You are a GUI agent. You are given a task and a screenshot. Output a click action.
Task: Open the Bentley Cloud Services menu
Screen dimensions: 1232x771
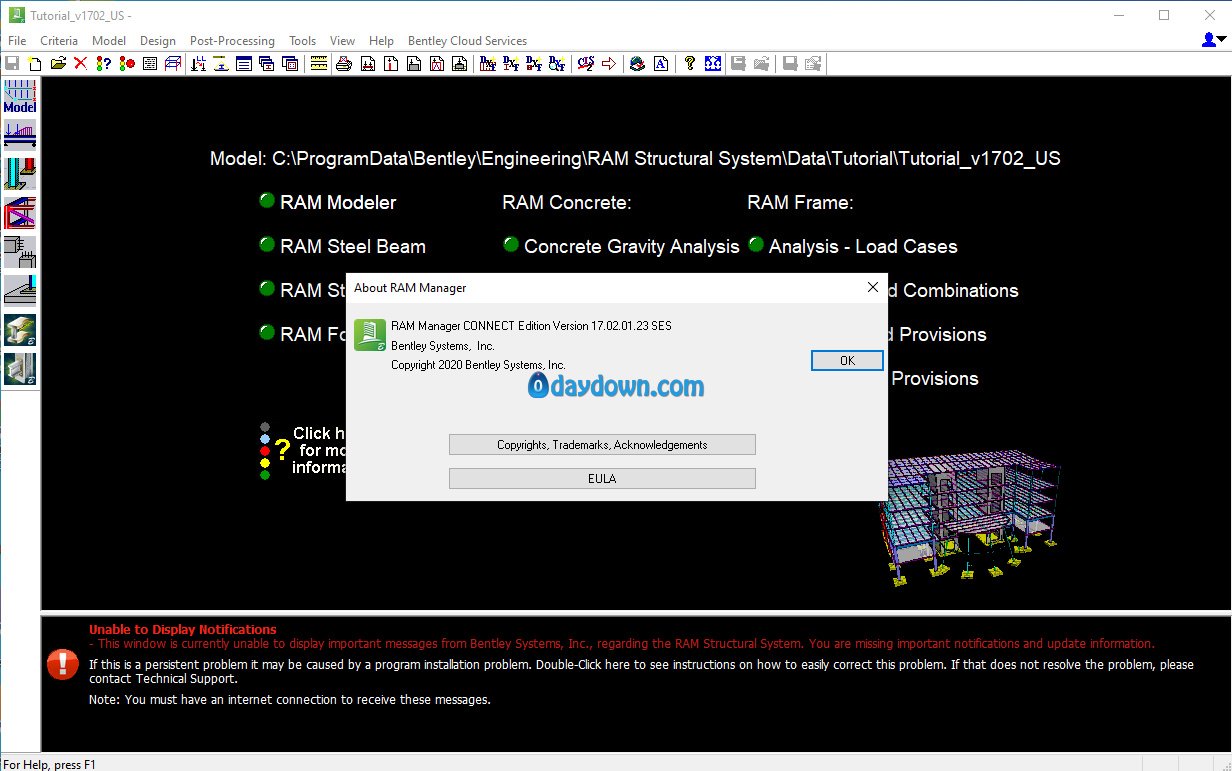tap(467, 41)
